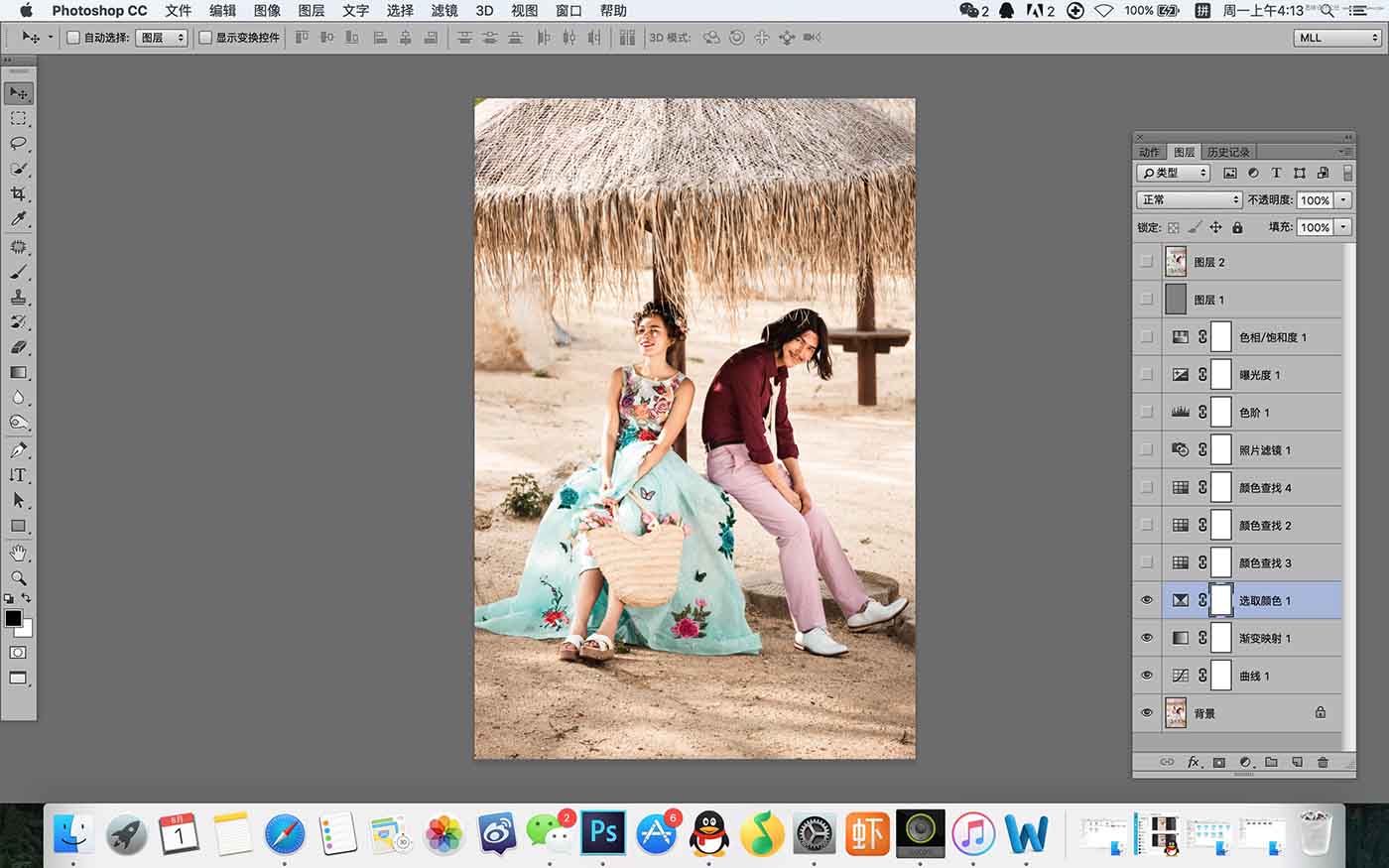
Task: Select the 曲线 1 layer
Action: pos(1260,676)
